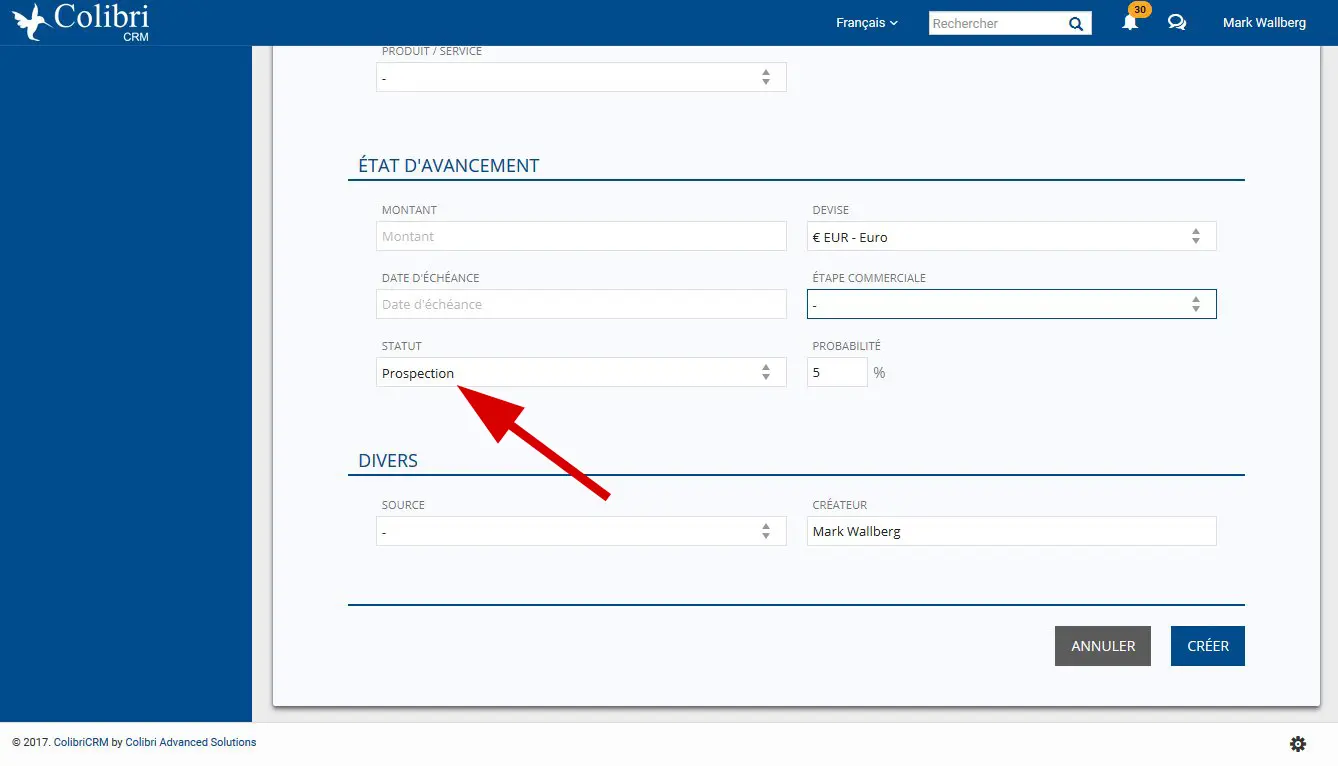The height and width of the screenshot is (766, 1338).
Task: Focus the Montant input field
Action: (x=581, y=236)
